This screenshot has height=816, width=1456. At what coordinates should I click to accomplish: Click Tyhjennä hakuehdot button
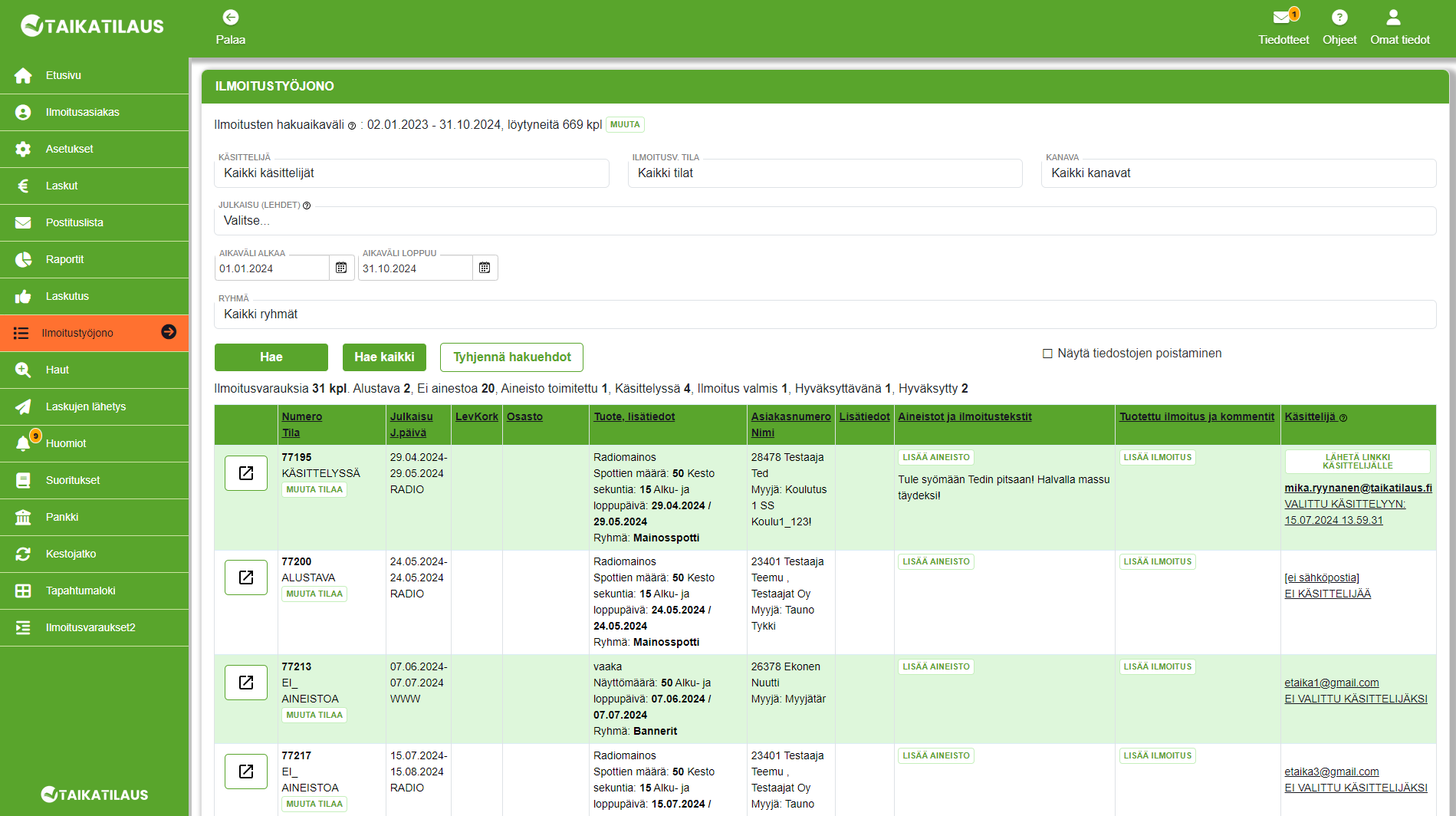(x=511, y=357)
